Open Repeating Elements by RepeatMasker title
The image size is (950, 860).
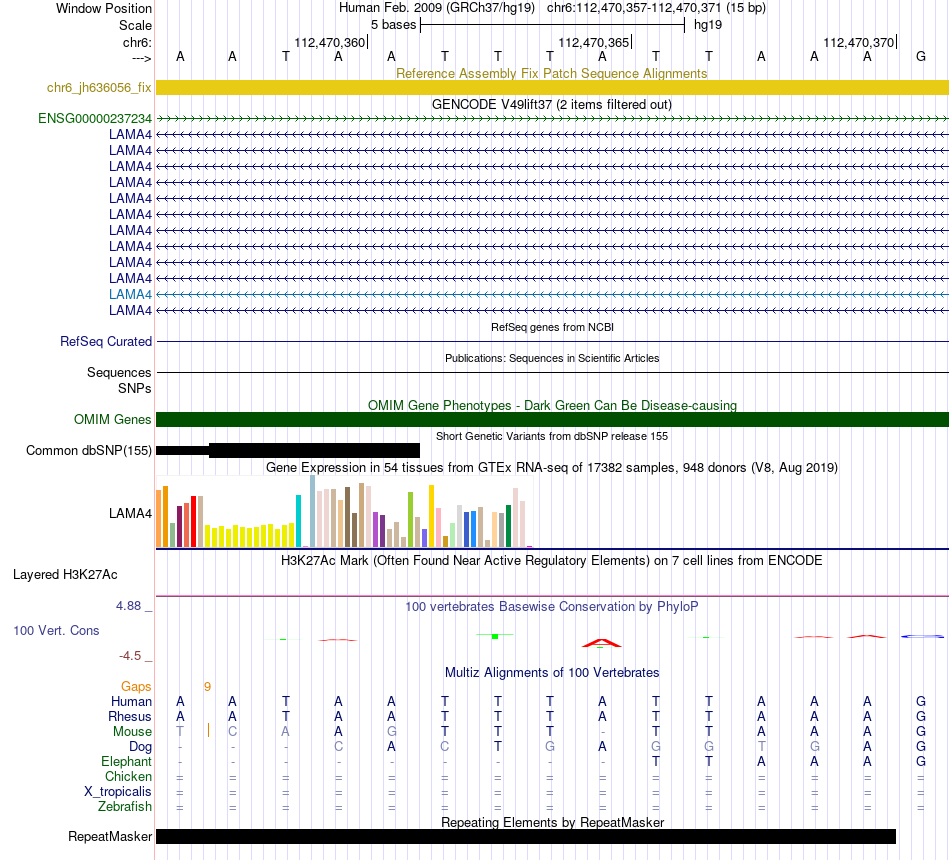(x=552, y=822)
